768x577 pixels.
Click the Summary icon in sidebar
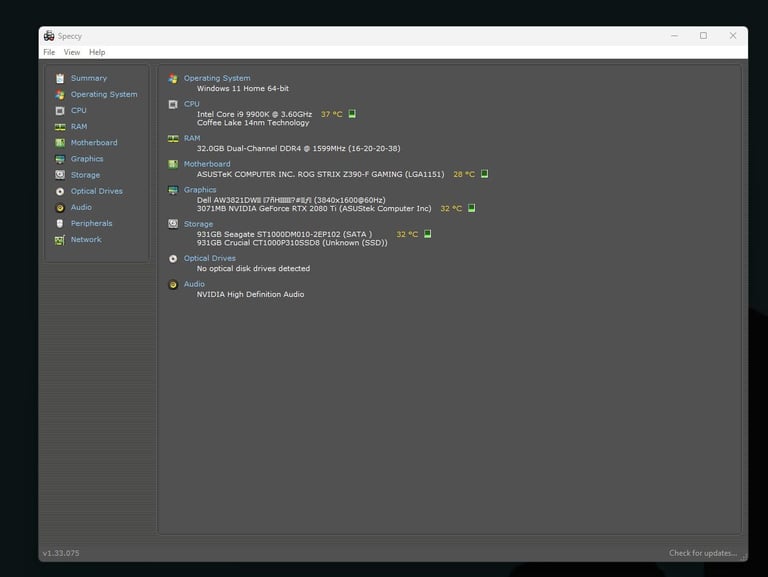point(60,78)
